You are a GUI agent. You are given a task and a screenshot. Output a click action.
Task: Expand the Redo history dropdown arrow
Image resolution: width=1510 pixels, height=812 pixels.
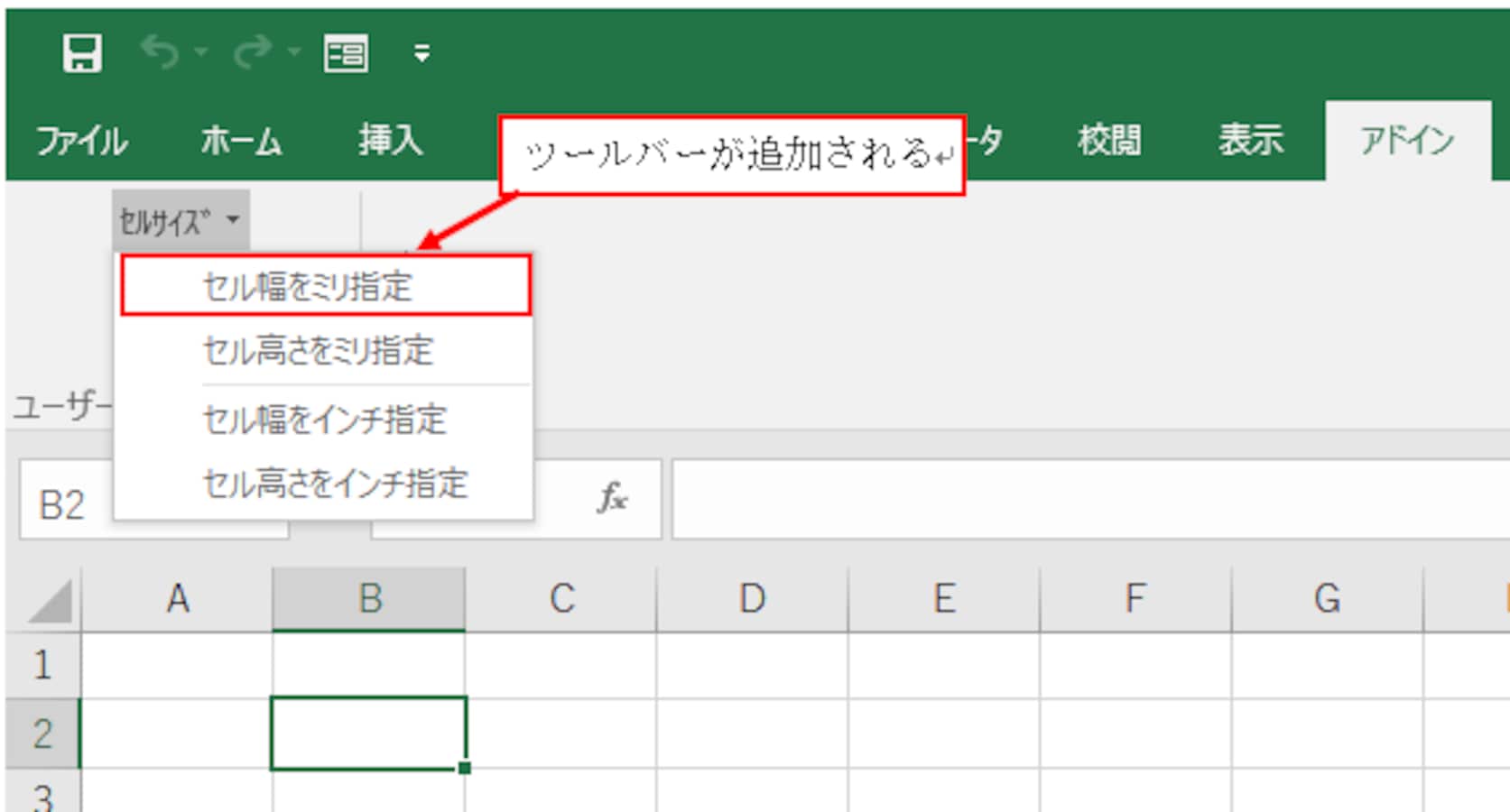click(294, 52)
